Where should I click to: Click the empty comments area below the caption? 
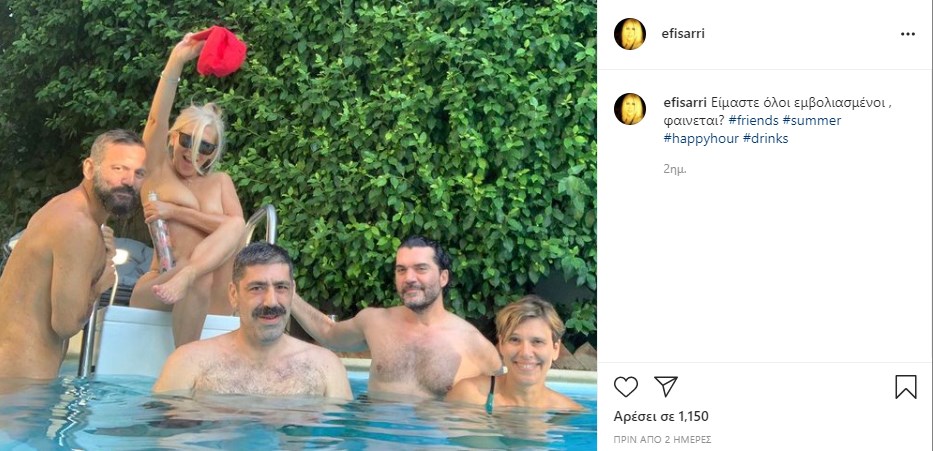[765, 268]
